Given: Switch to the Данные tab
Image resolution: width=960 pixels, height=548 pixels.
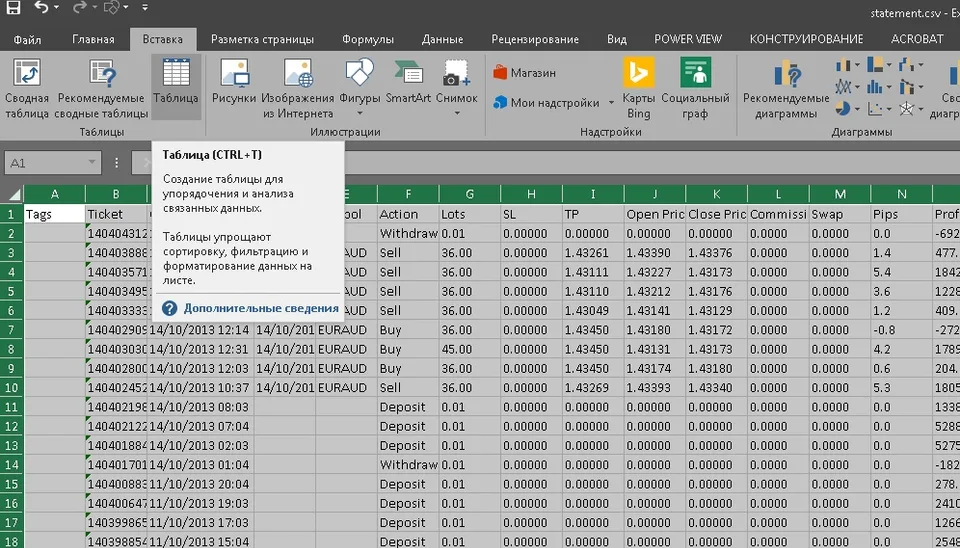Looking at the screenshot, I should [442, 39].
